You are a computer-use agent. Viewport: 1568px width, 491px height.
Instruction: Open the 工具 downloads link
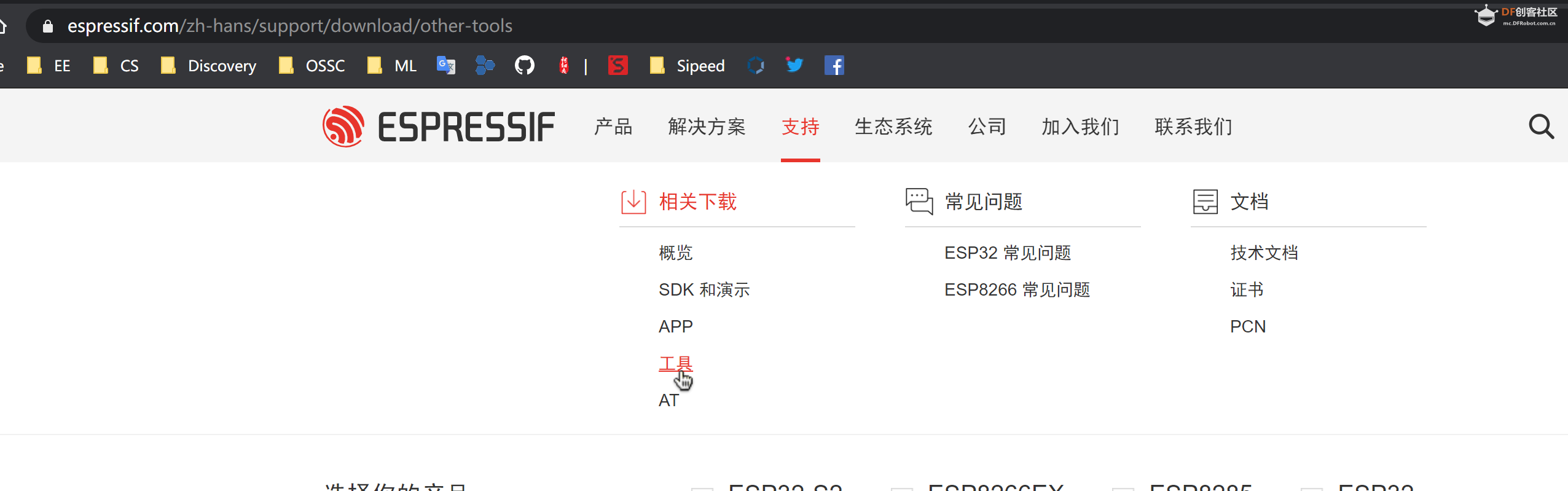(x=675, y=363)
